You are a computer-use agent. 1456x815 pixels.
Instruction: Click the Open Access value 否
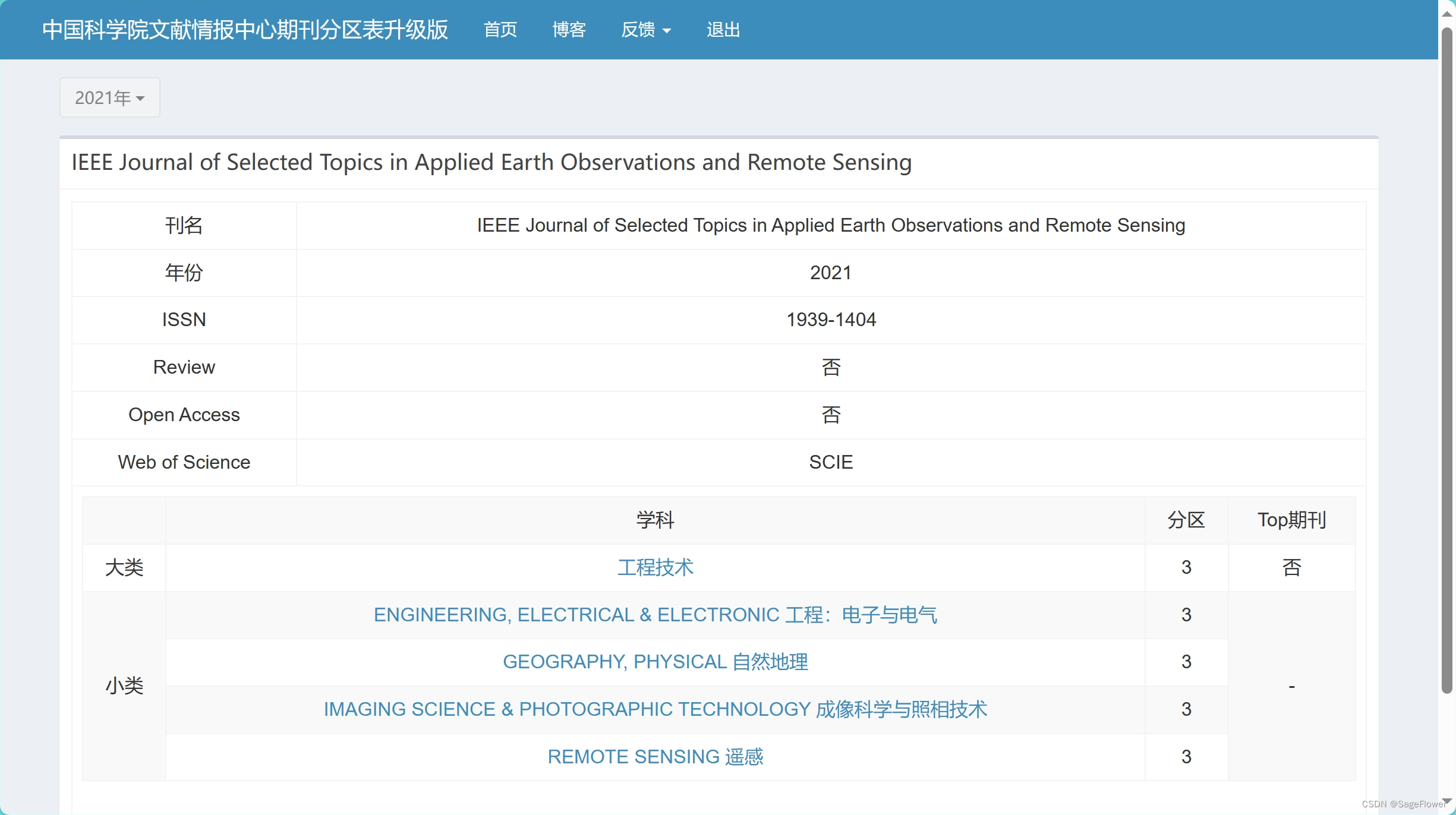(831, 415)
